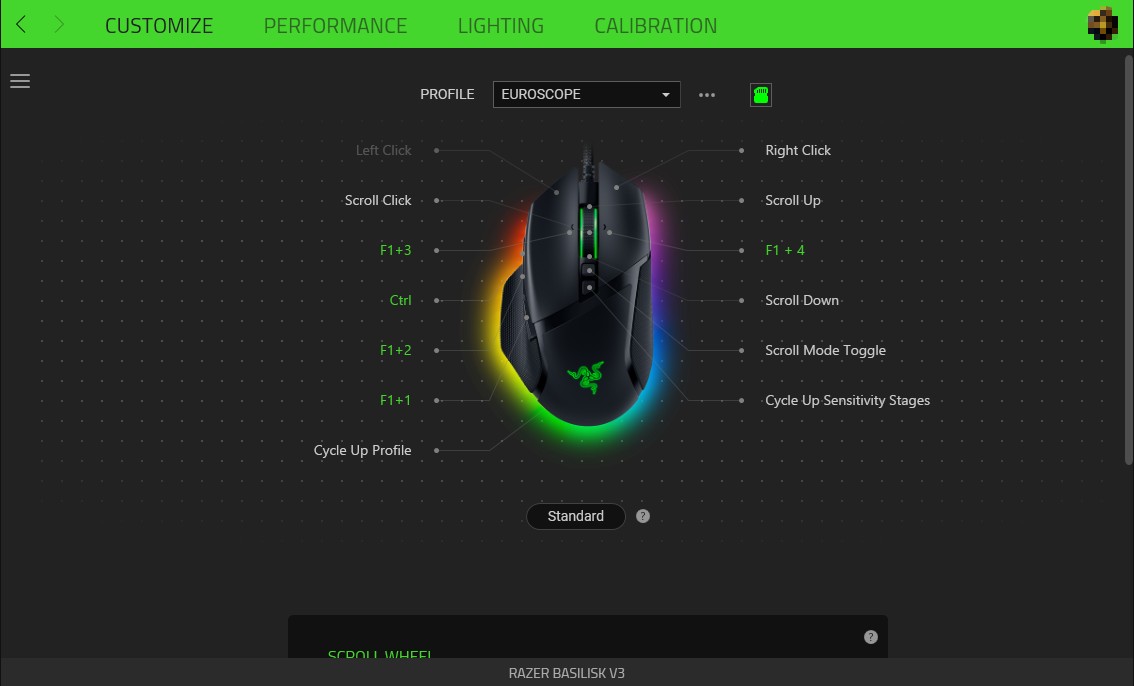Open the user avatar in the top corner
The image size is (1134, 686).
[1102, 25]
